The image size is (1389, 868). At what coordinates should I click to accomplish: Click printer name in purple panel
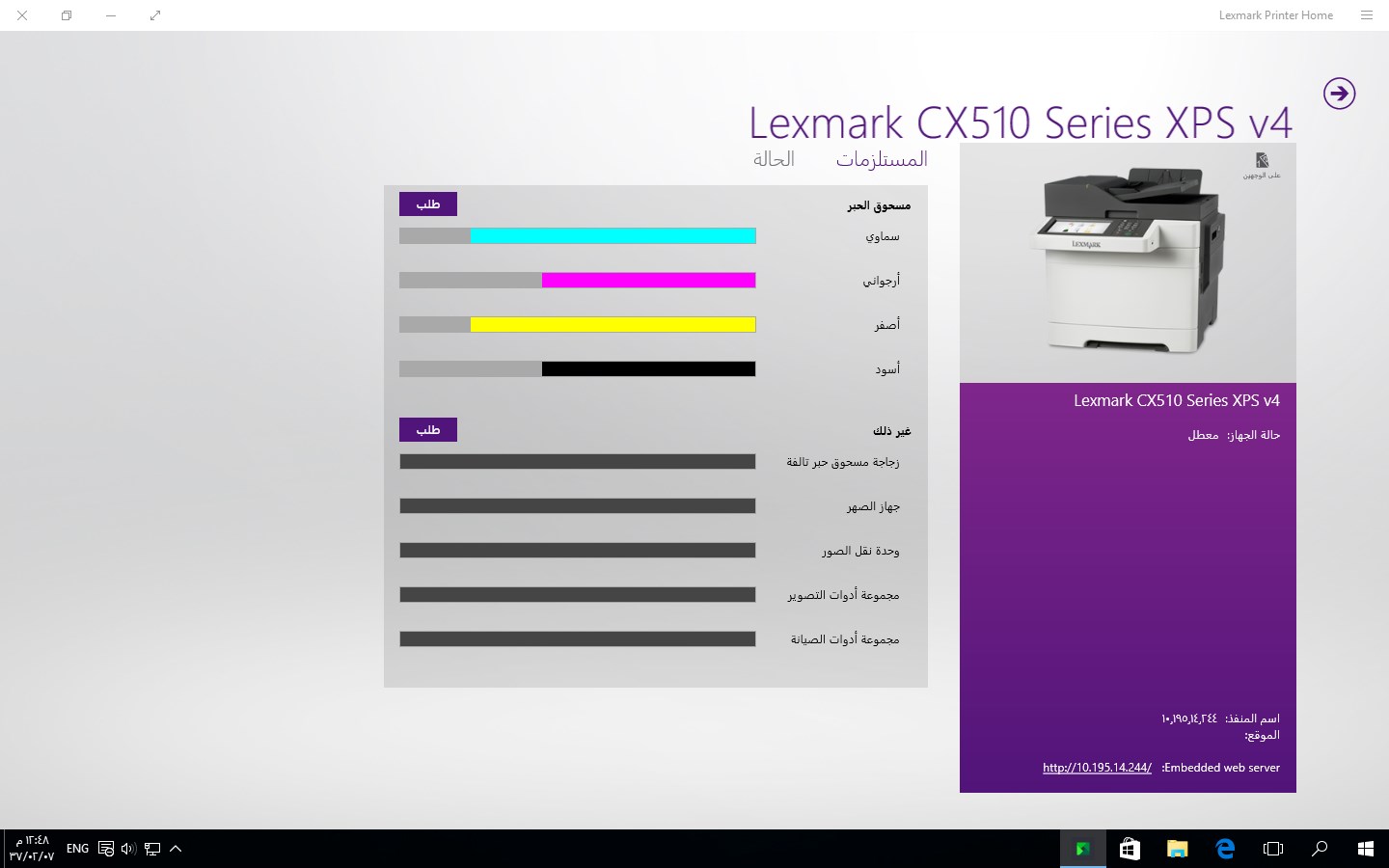click(1177, 400)
